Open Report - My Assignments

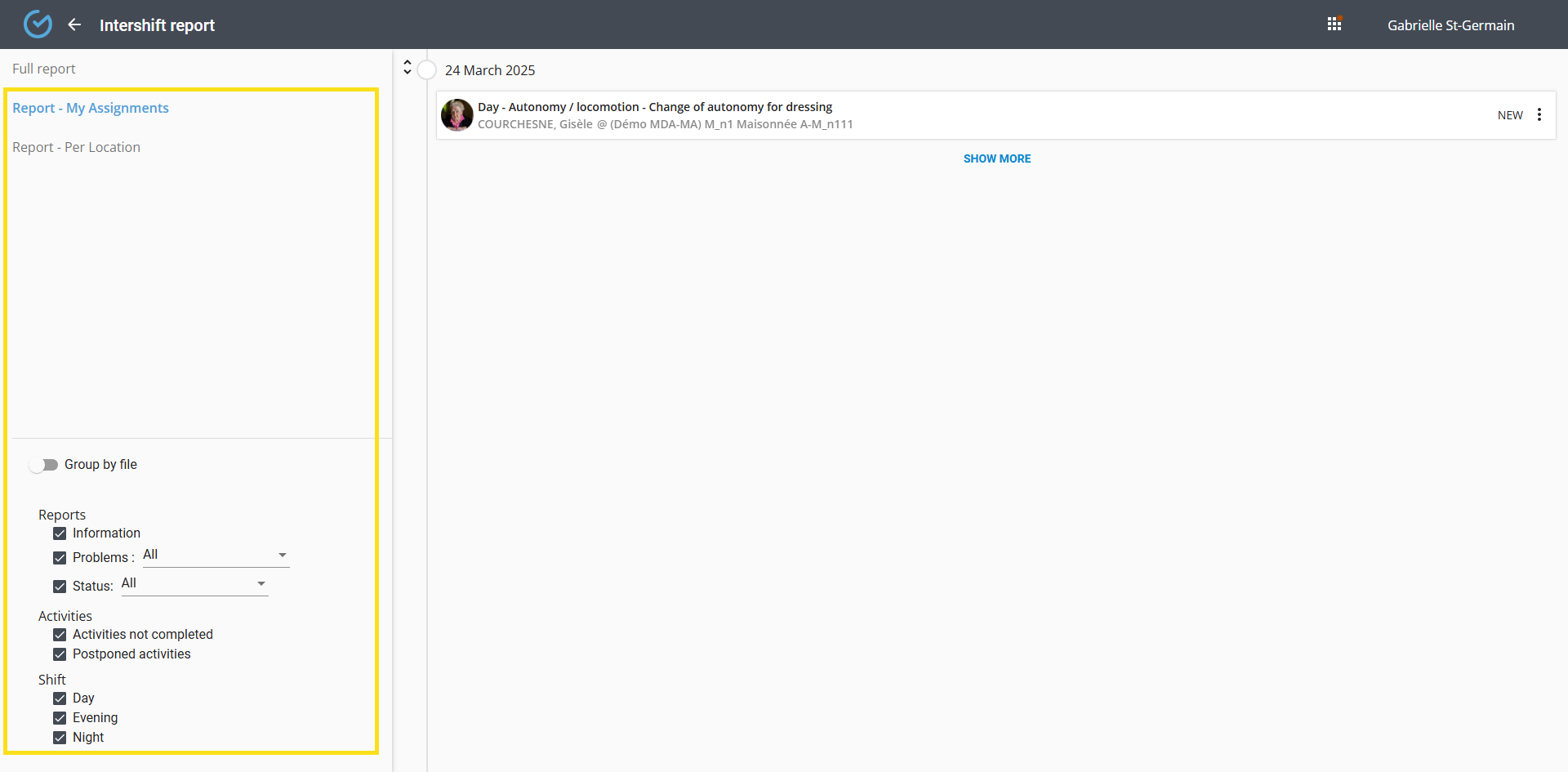(91, 108)
